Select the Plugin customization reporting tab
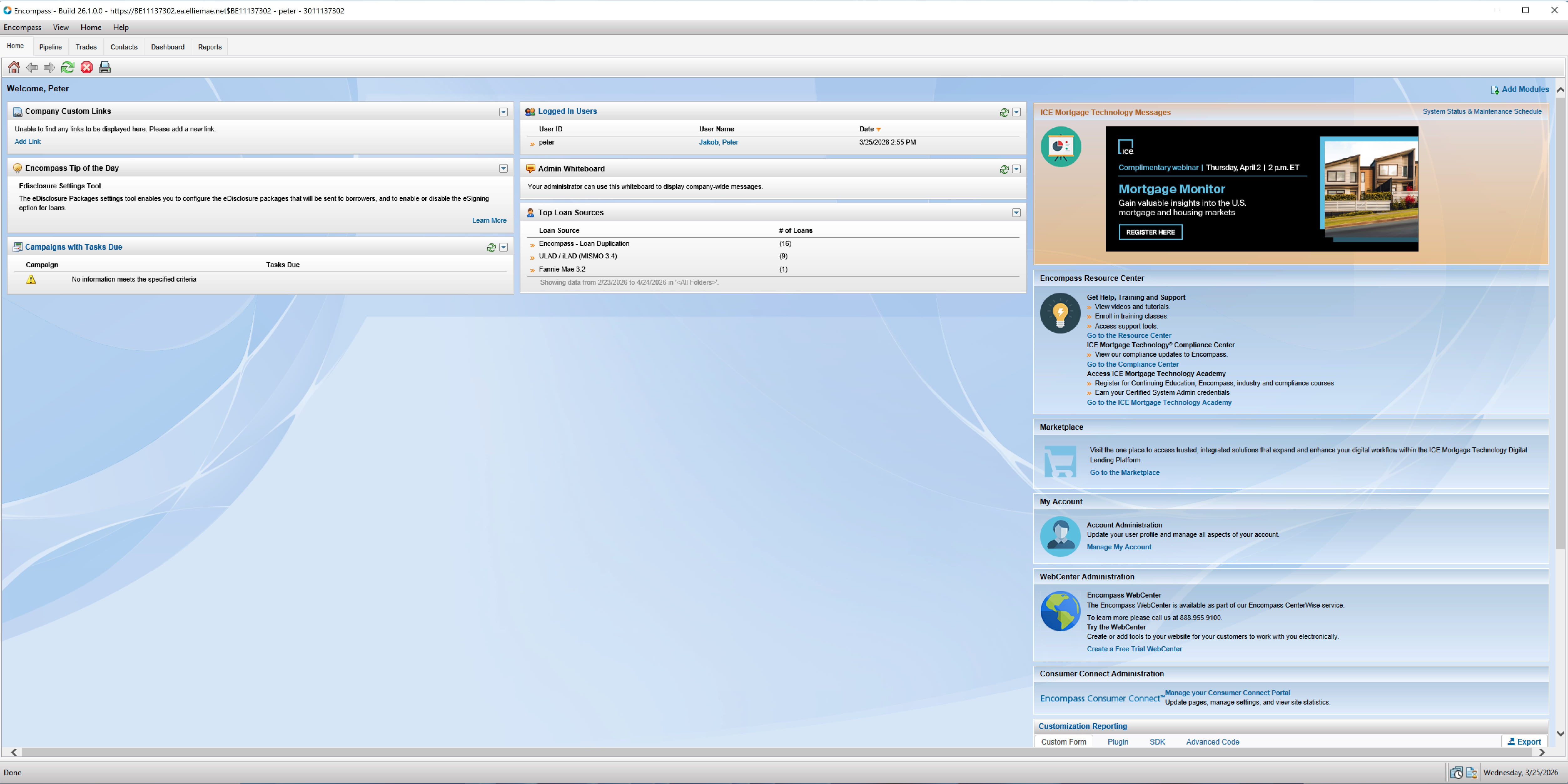The width and height of the screenshot is (1568, 784). [x=1118, y=742]
